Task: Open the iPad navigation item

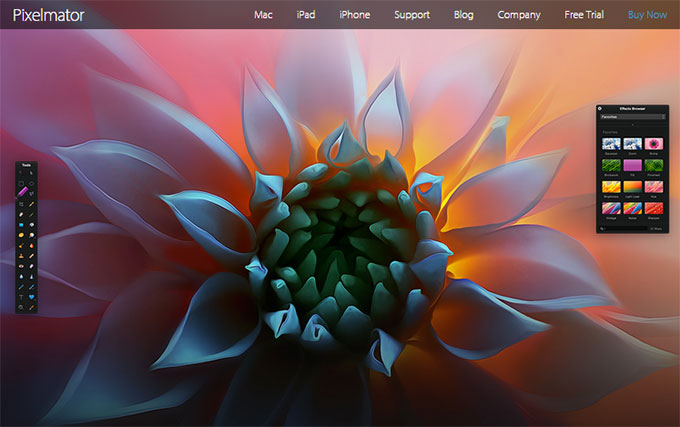Action: coord(306,15)
